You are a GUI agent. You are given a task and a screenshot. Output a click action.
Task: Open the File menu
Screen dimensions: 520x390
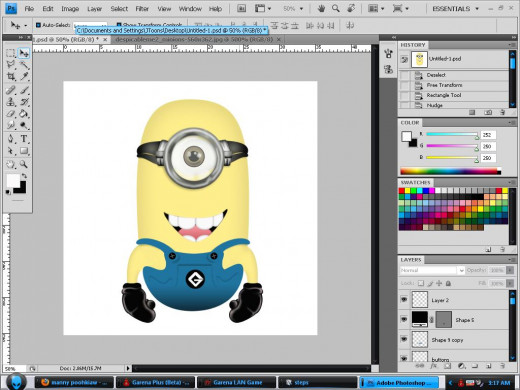click(x=29, y=9)
